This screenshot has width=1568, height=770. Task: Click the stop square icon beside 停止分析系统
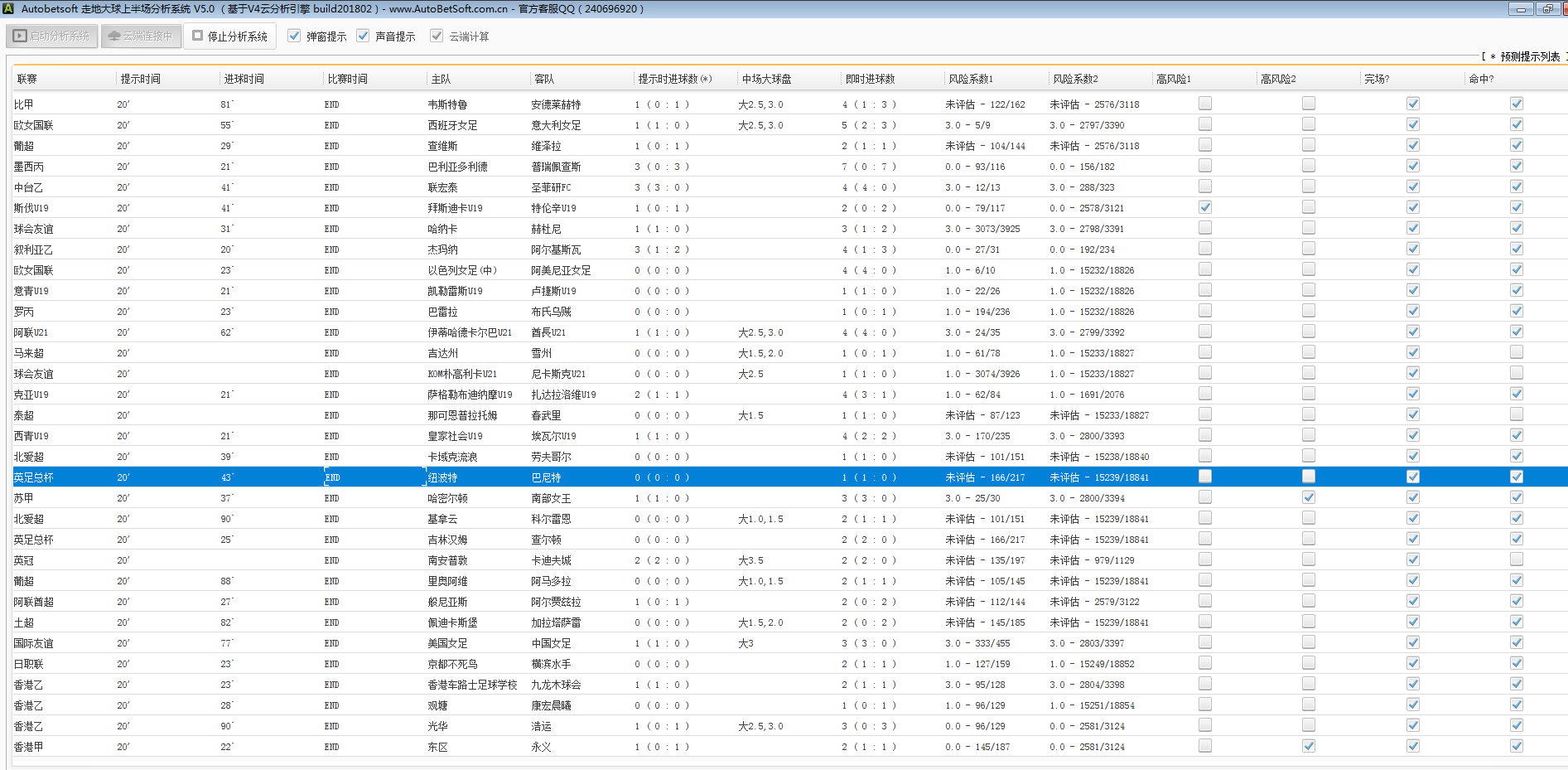(198, 36)
